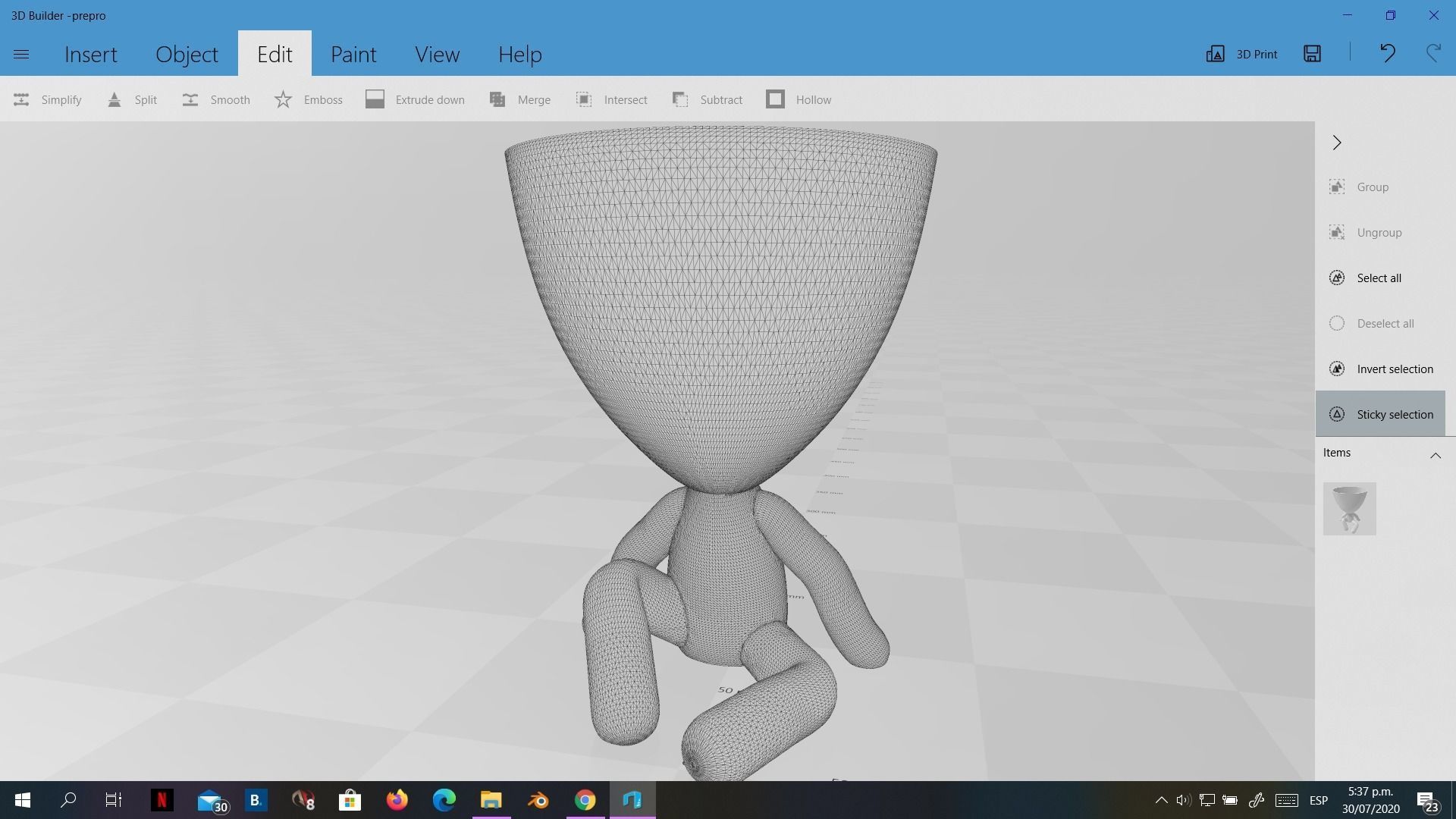Select the Emboss star tool
The width and height of the screenshot is (1456, 819).
(x=308, y=99)
